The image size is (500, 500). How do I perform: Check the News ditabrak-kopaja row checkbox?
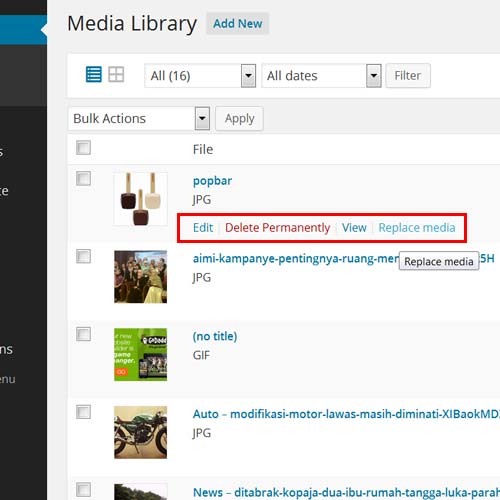(x=83, y=490)
